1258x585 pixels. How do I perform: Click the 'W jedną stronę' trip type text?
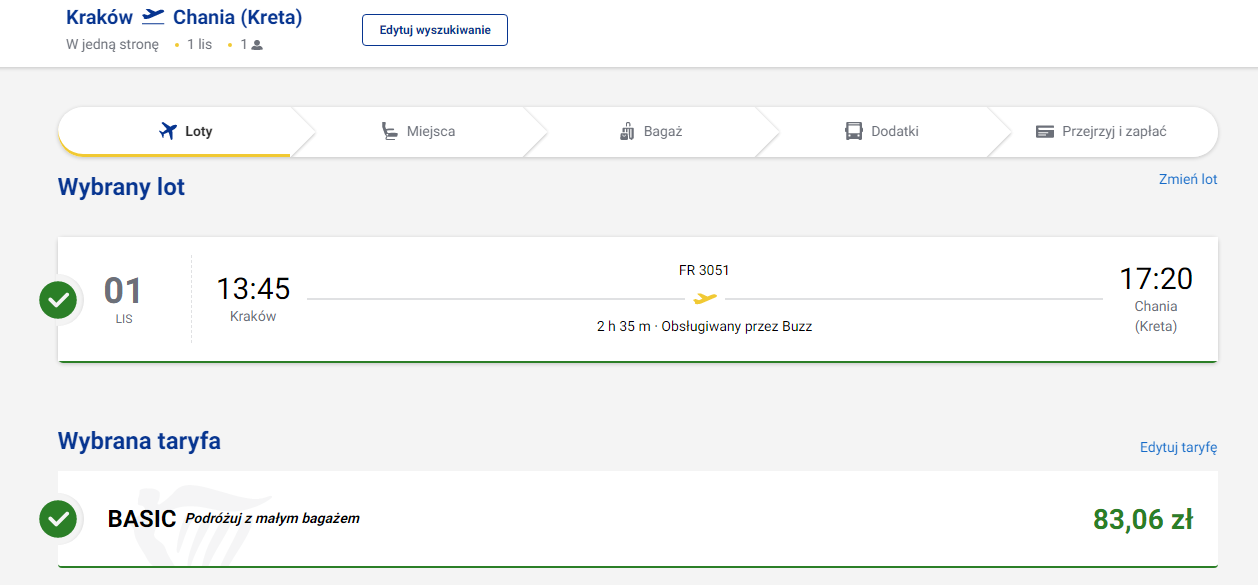[x=112, y=45]
